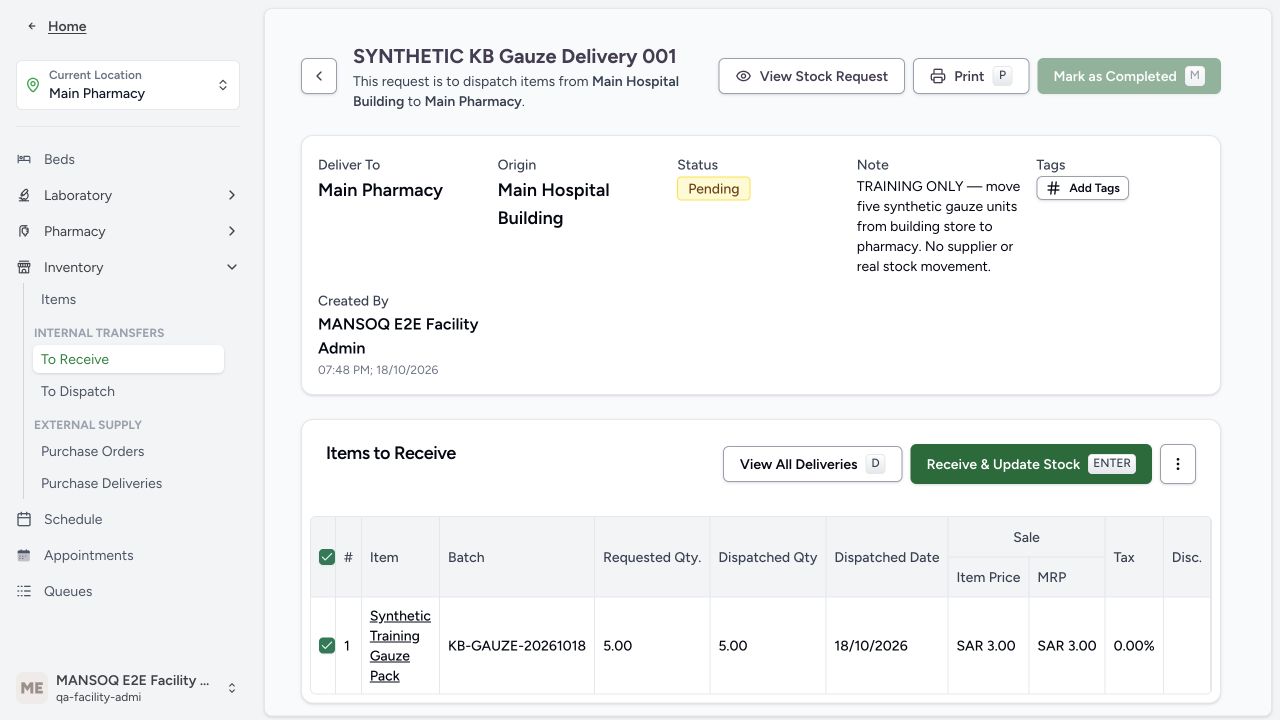The image size is (1280, 720).
Task: Toggle the select-all checkbox in table header
Action: (327, 557)
